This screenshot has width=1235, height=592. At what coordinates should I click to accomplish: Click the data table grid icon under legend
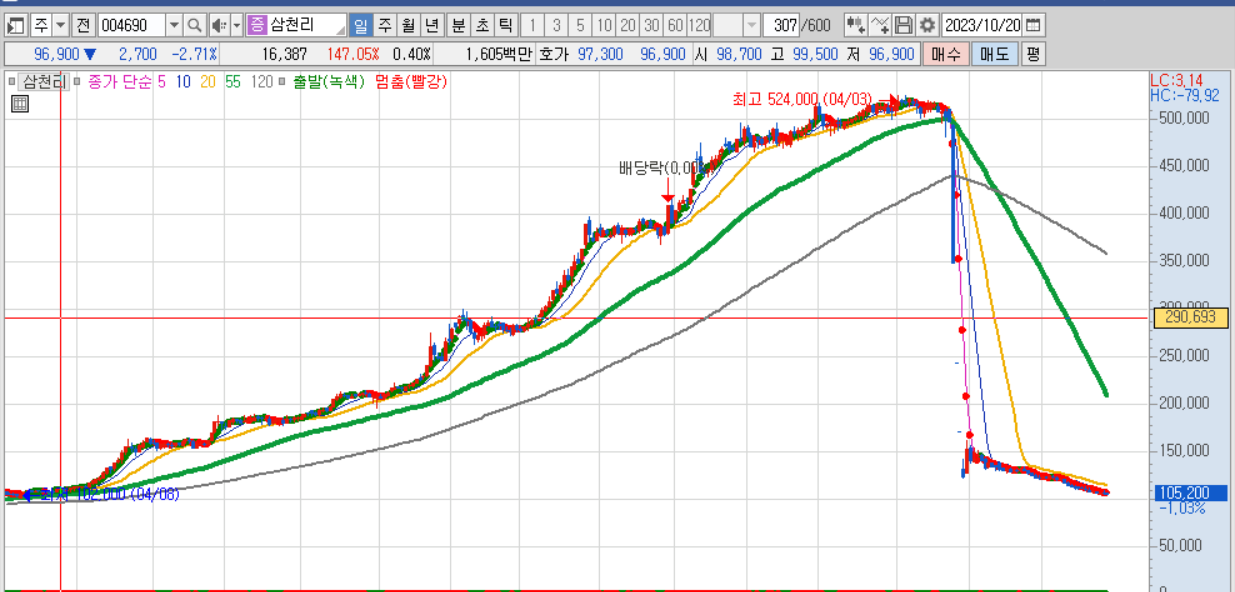20,103
